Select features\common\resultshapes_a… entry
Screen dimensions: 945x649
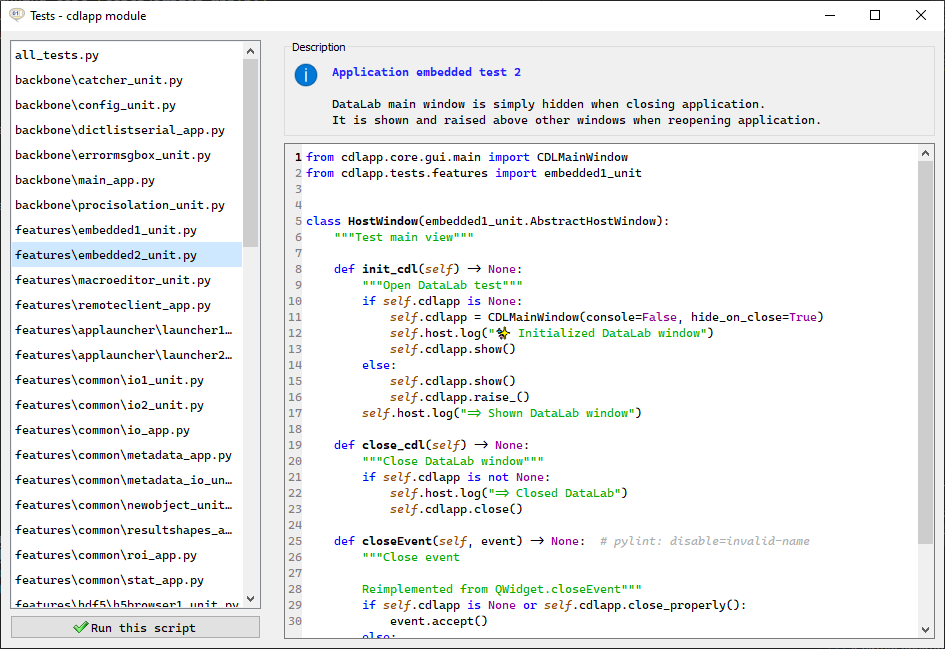127,530
